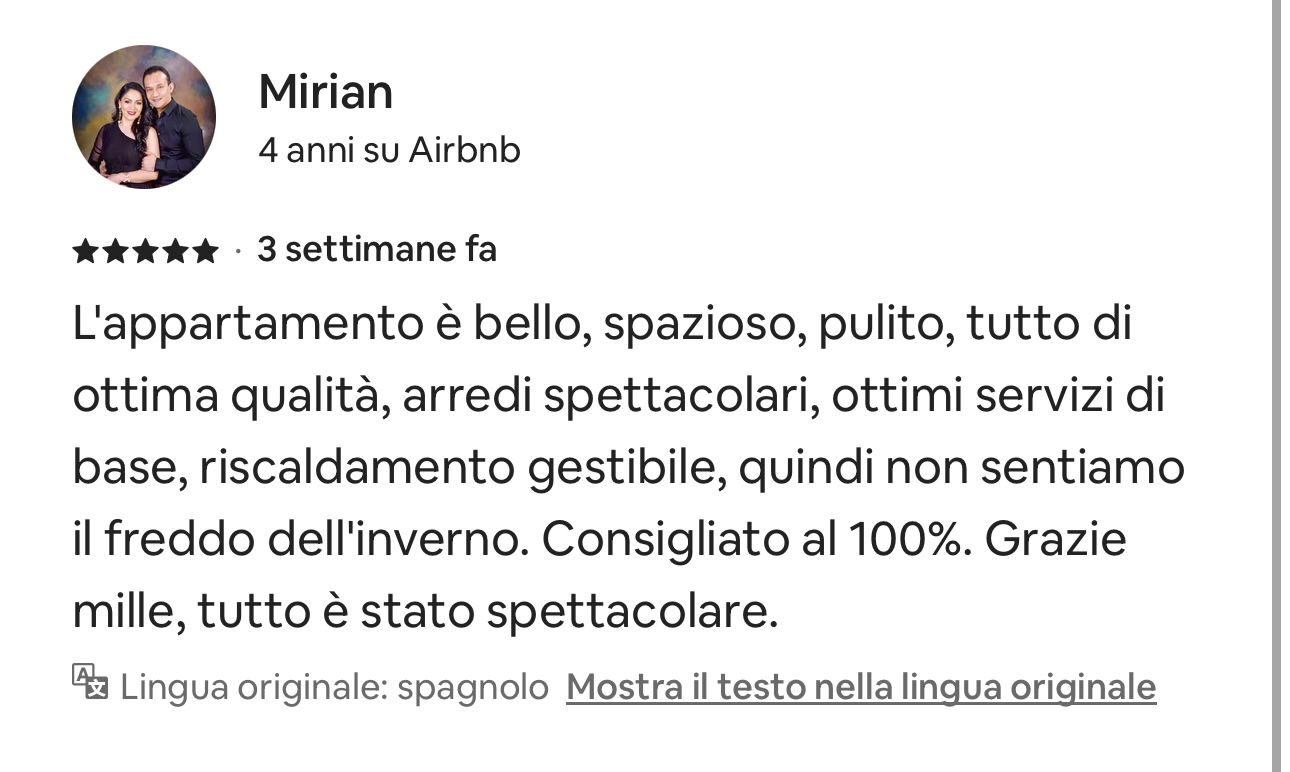Click 'Grazie' at the end of the fourth line
Image resolution: width=1290 pixels, height=772 pixels.
[1056, 540]
